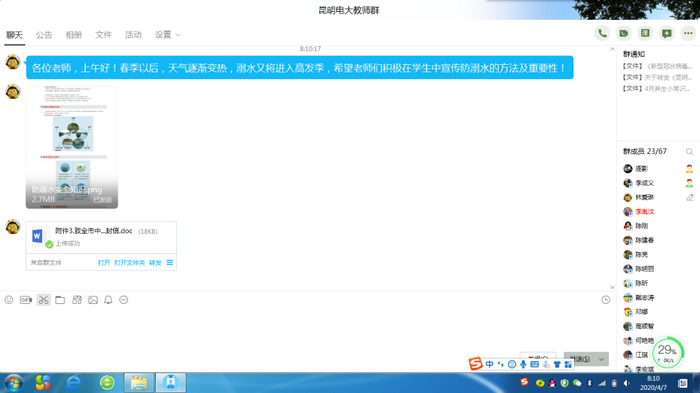The width and height of the screenshot is (700, 393).
Task: Open the 防溺水 png image thumbnail
Action: coord(72,147)
